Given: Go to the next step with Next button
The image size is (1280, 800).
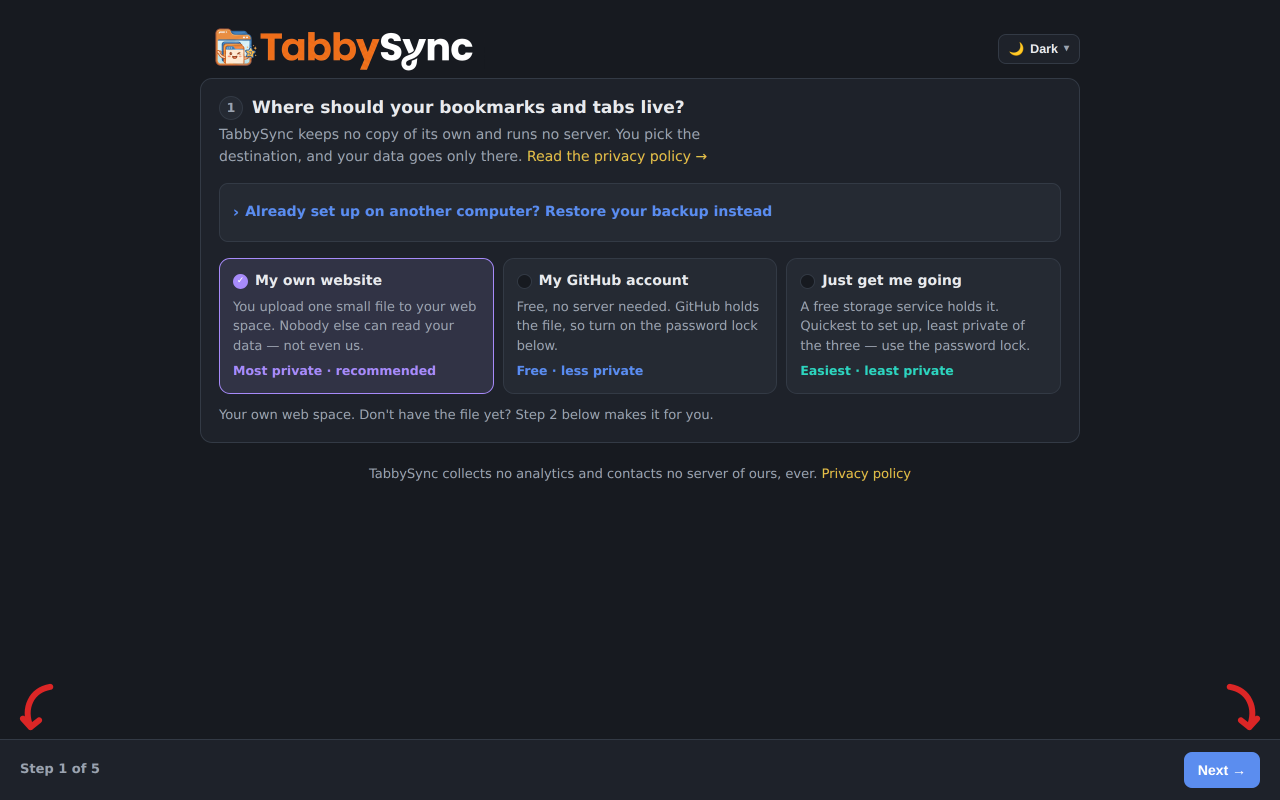Looking at the screenshot, I should coord(1221,770).
